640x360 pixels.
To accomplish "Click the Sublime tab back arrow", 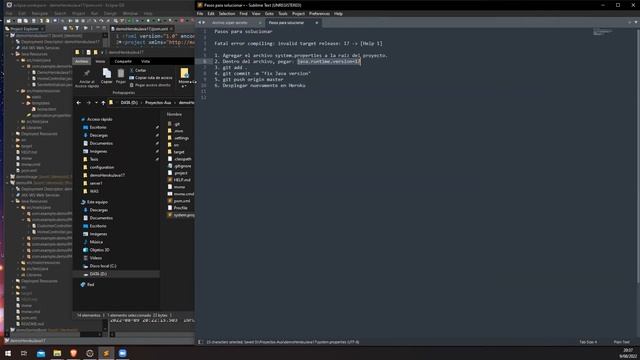I will [200, 23].
